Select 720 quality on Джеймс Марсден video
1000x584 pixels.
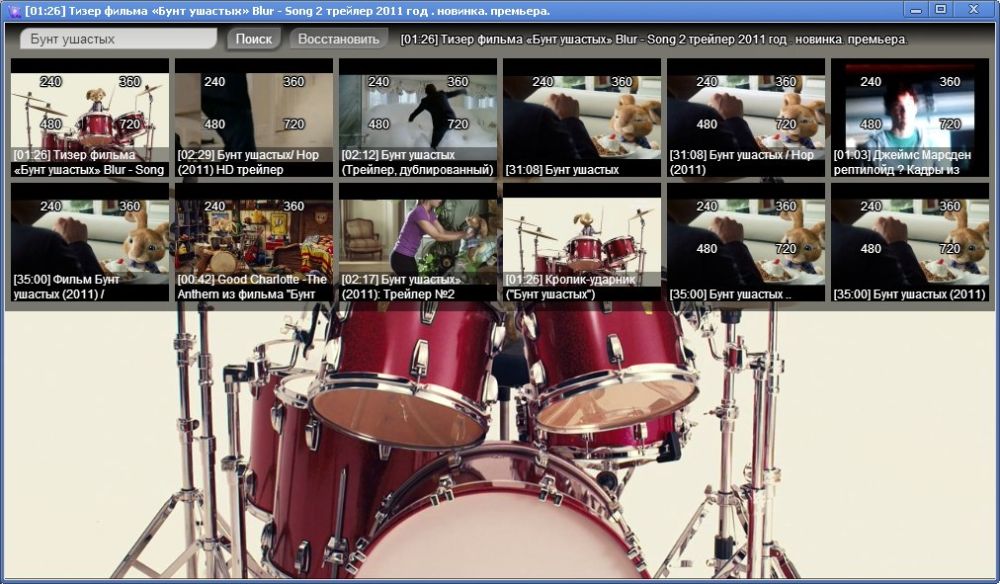(x=950, y=125)
